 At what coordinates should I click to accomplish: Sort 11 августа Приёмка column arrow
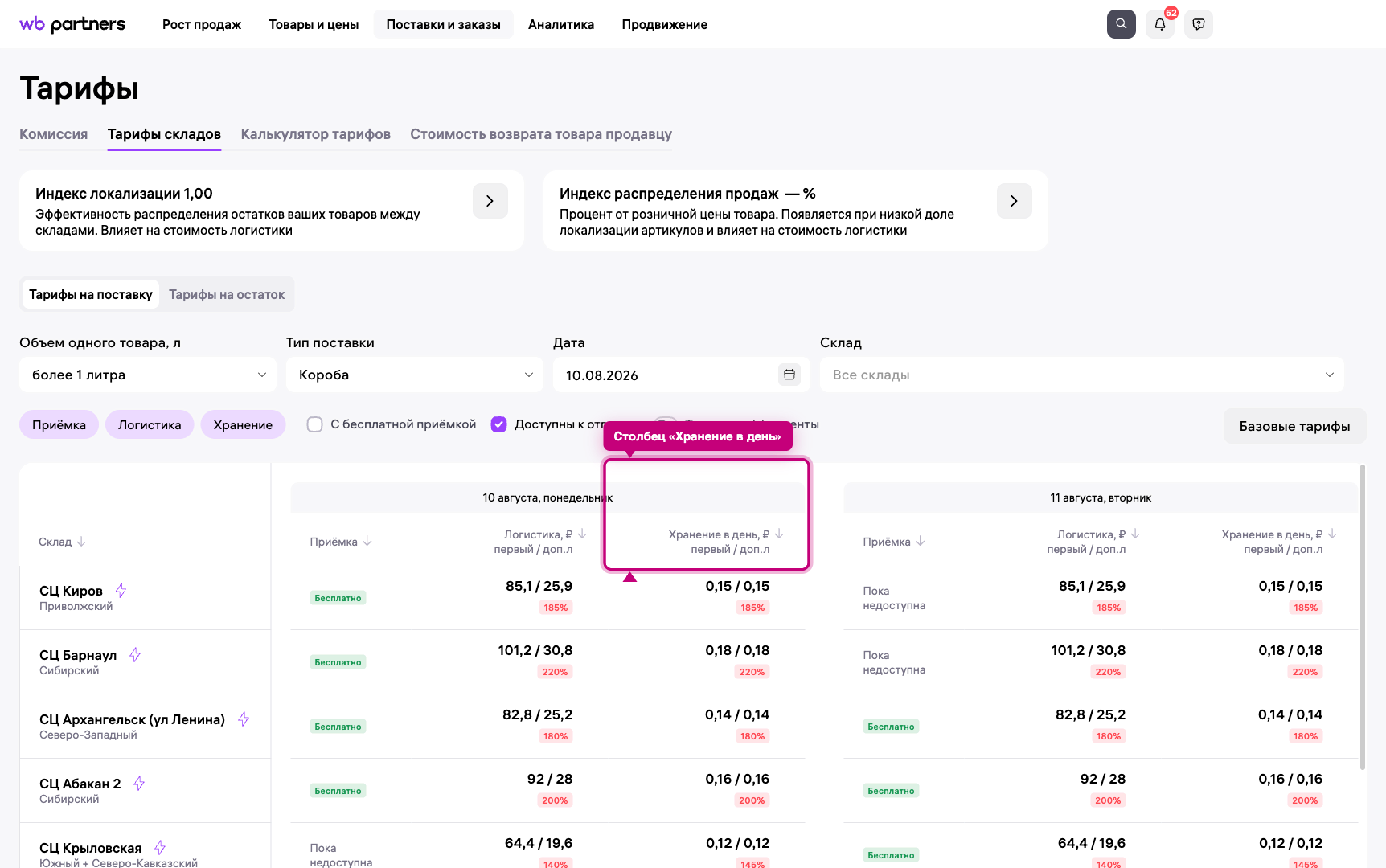coord(921,541)
